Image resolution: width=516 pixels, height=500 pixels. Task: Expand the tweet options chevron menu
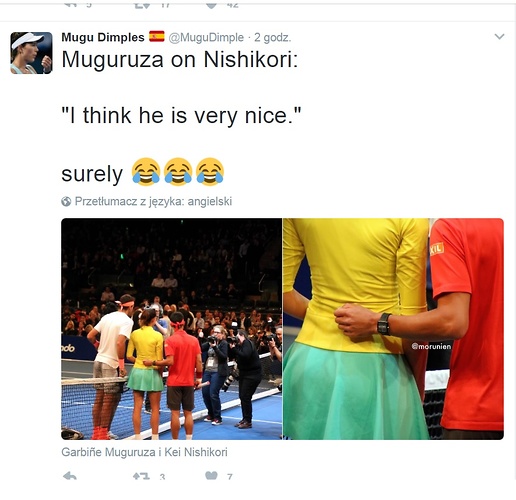point(499,36)
